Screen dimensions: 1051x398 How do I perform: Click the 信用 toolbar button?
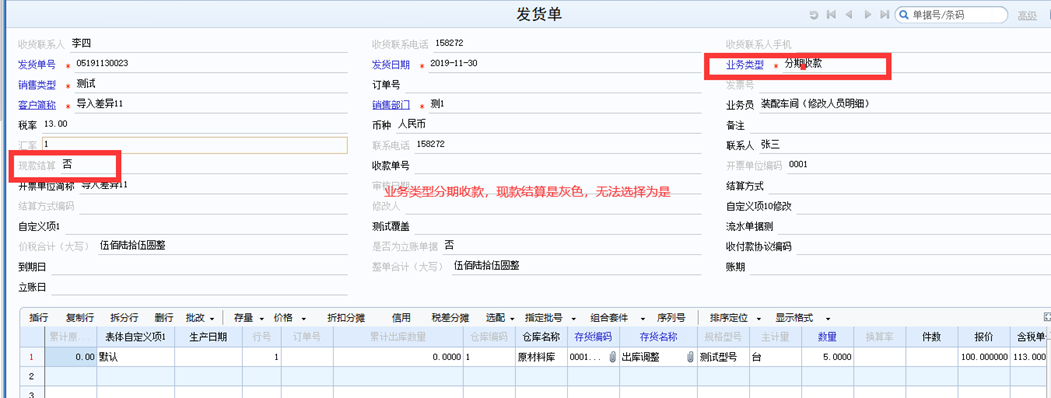coord(400,318)
